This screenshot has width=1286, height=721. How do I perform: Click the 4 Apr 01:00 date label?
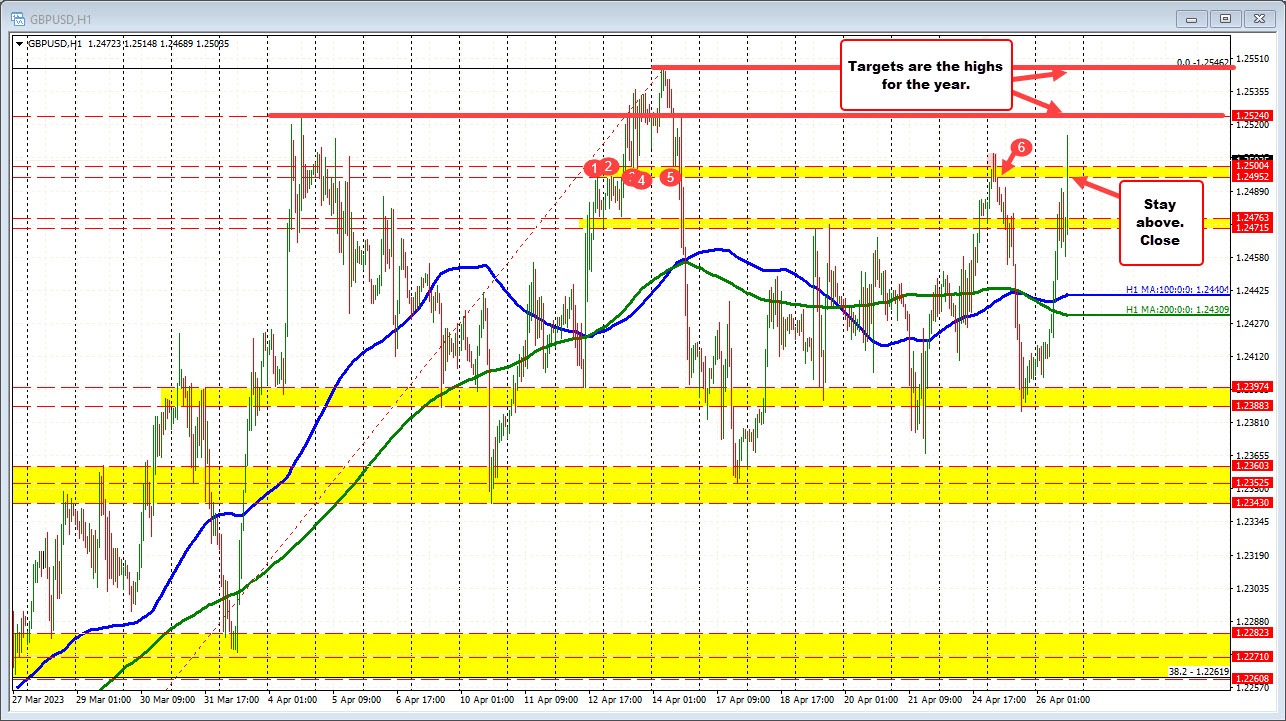pos(294,699)
